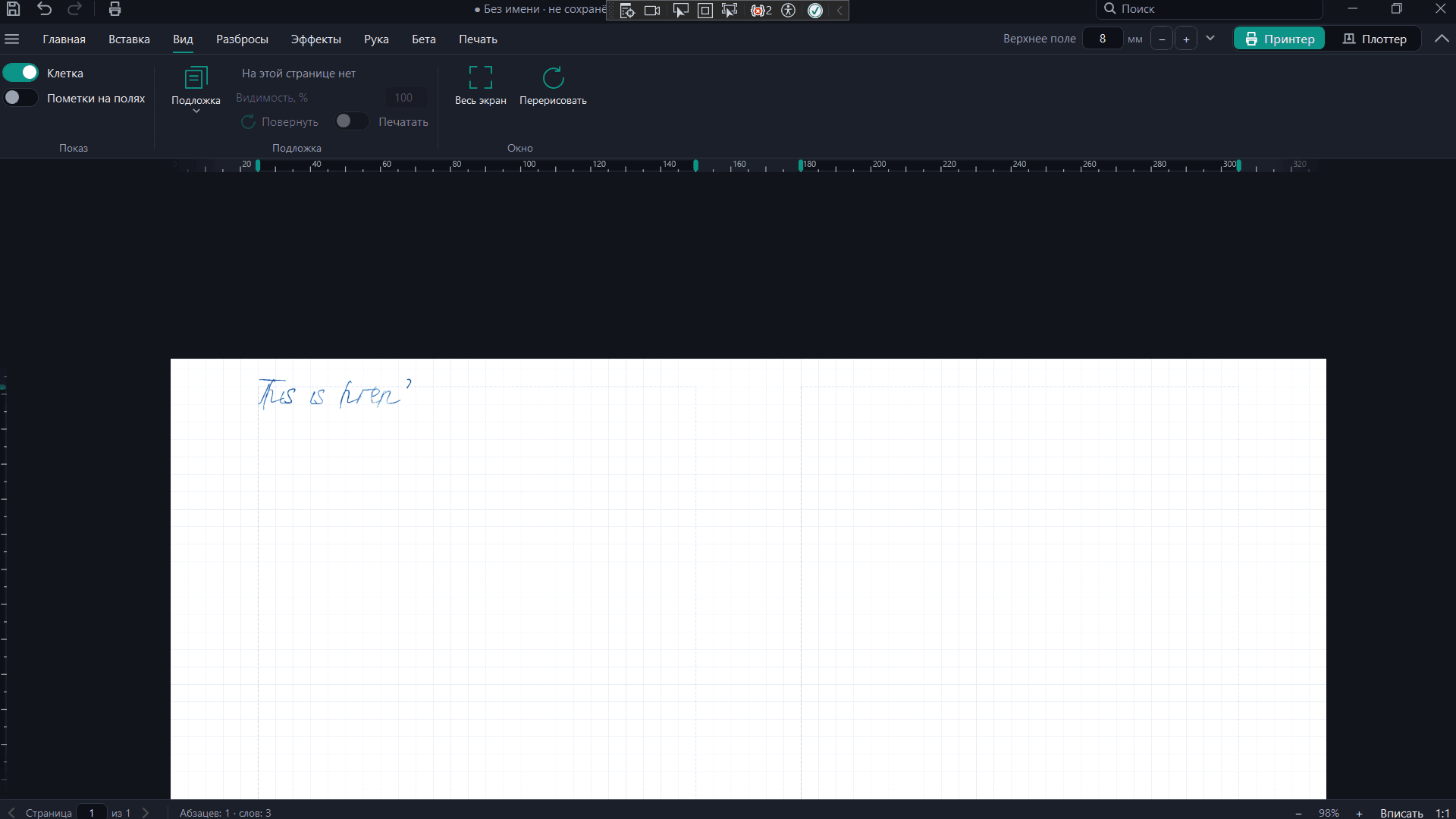Open the live visual tree debug icon
Viewport: 1456px width, 819px height.
pyautogui.click(x=627, y=11)
